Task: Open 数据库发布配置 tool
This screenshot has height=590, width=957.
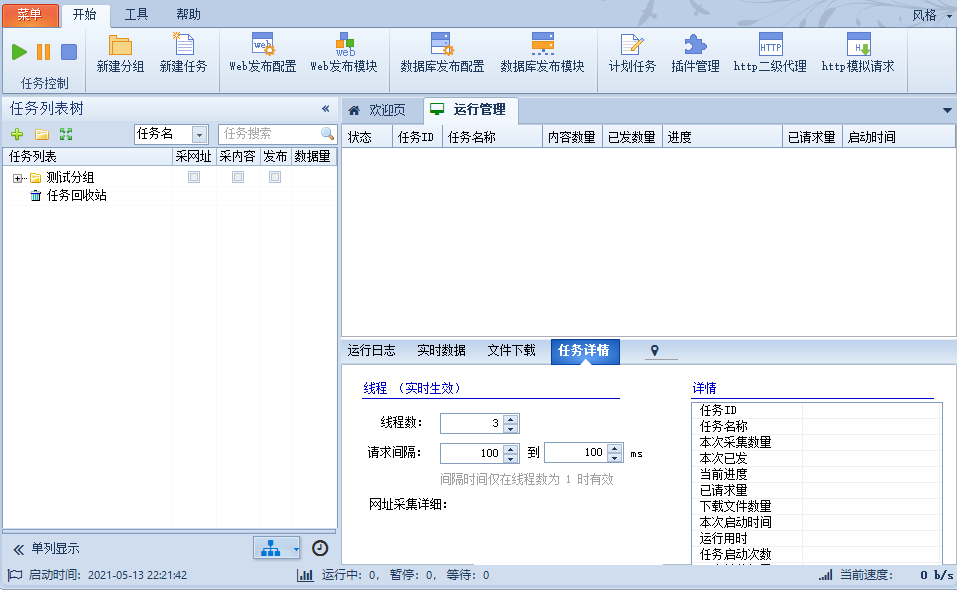Action: pos(441,54)
